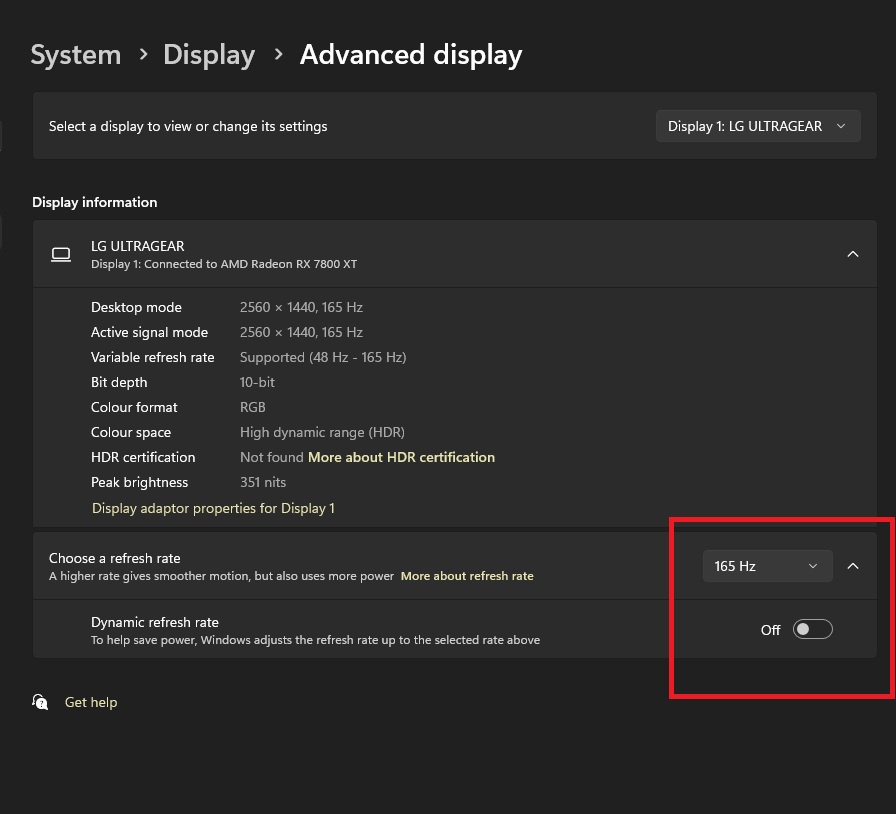Open the 165 Hz refresh rate dropdown

[766, 566]
